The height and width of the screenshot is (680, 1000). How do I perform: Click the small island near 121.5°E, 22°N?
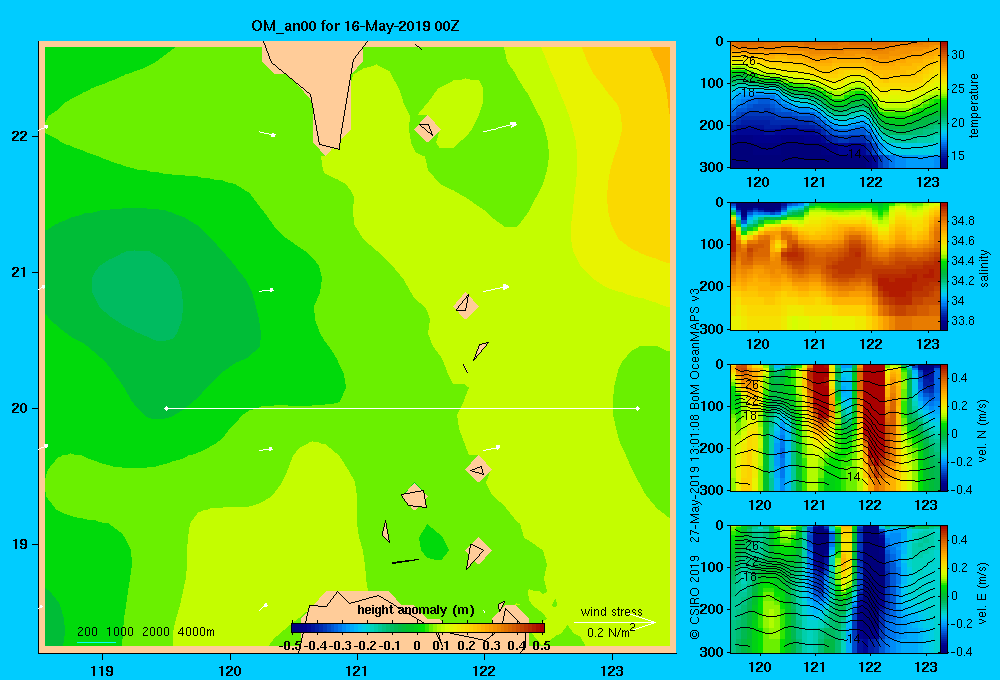[x=427, y=129]
